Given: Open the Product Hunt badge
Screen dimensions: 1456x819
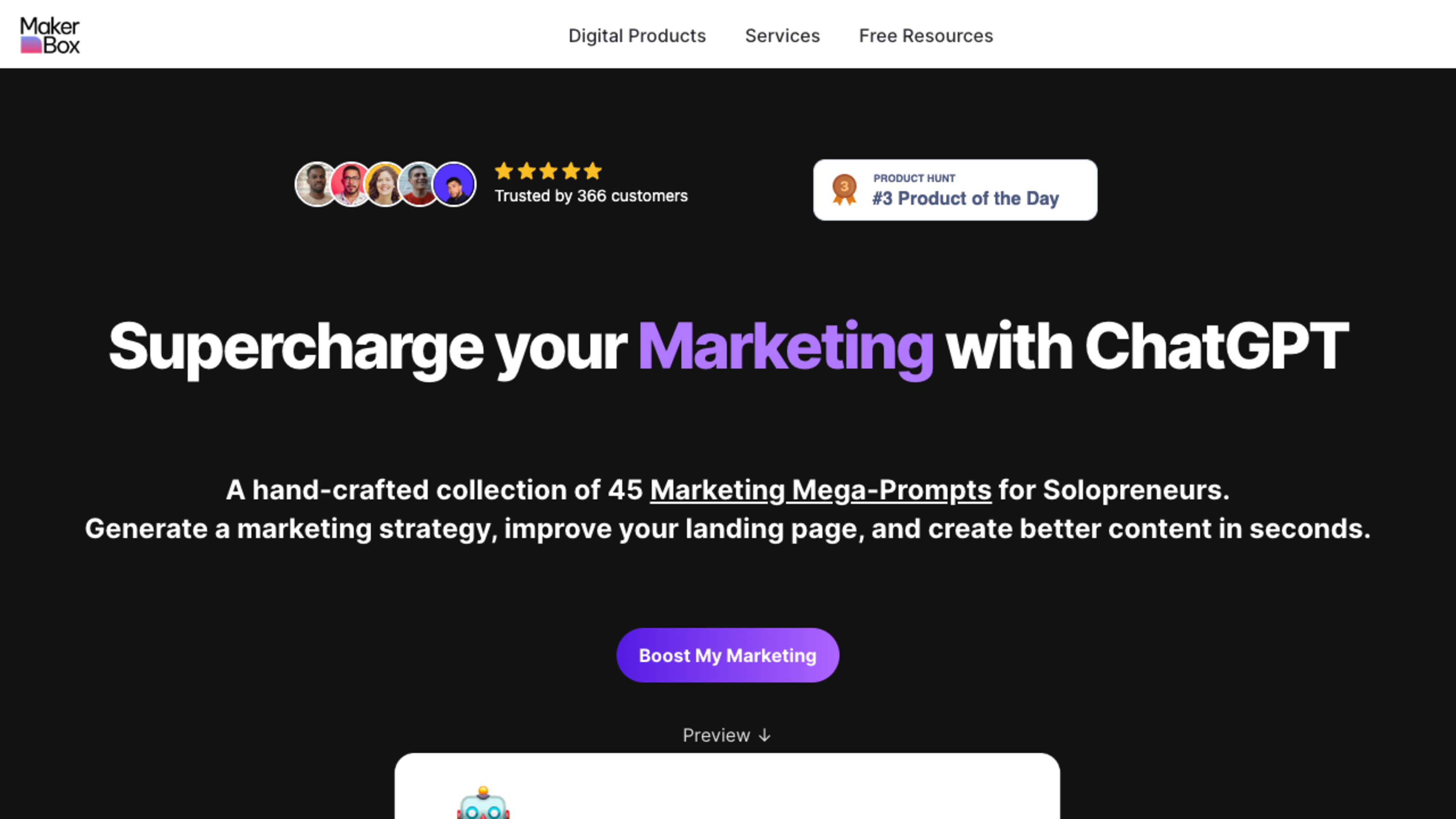Looking at the screenshot, I should pyautogui.click(x=955, y=190).
